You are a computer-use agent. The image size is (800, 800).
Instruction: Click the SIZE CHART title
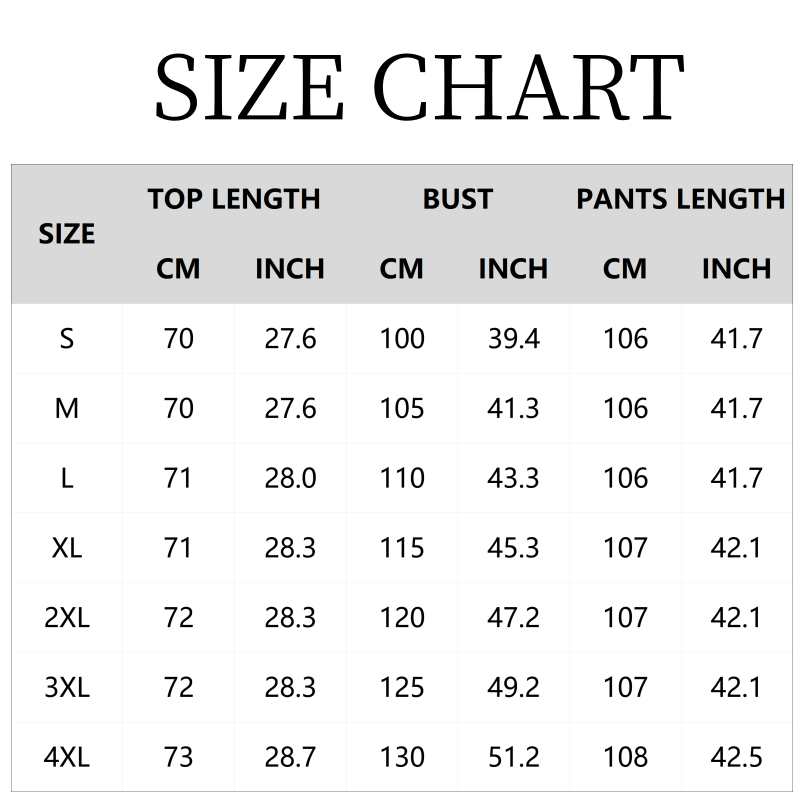coord(418,88)
